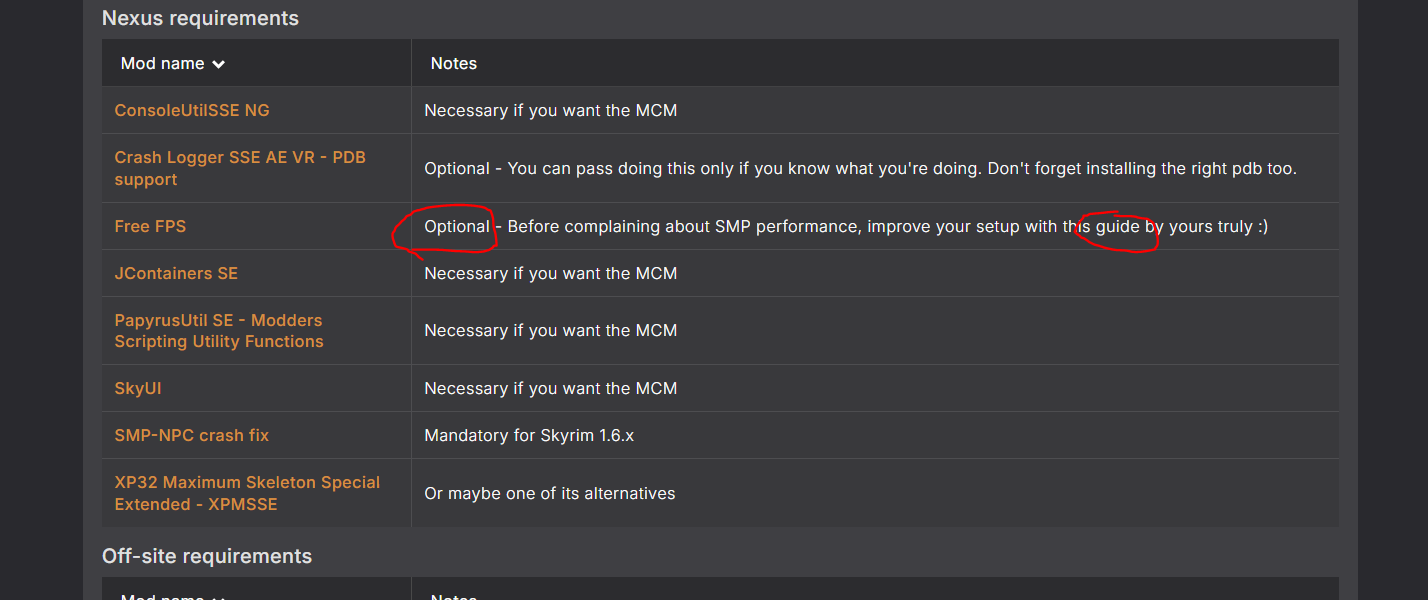Screen dimensions: 1428x600
Task: Open PapyrusUtil SE mod link
Action: click(219, 331)
